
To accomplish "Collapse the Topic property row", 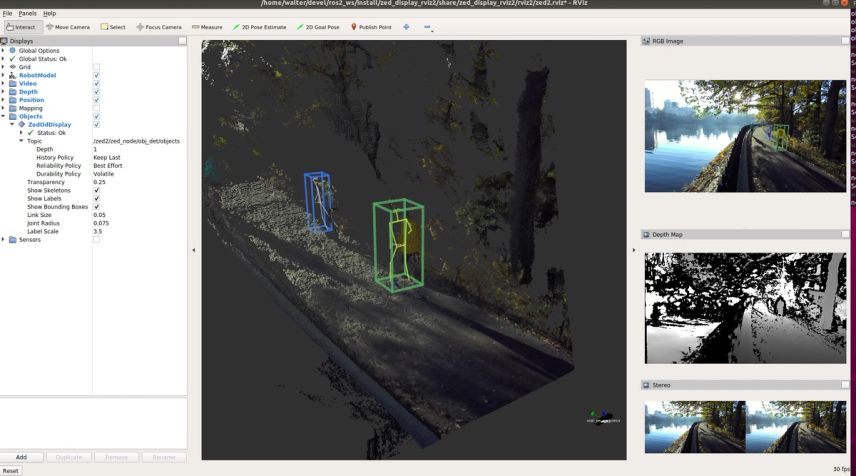I will coord(21,141).
